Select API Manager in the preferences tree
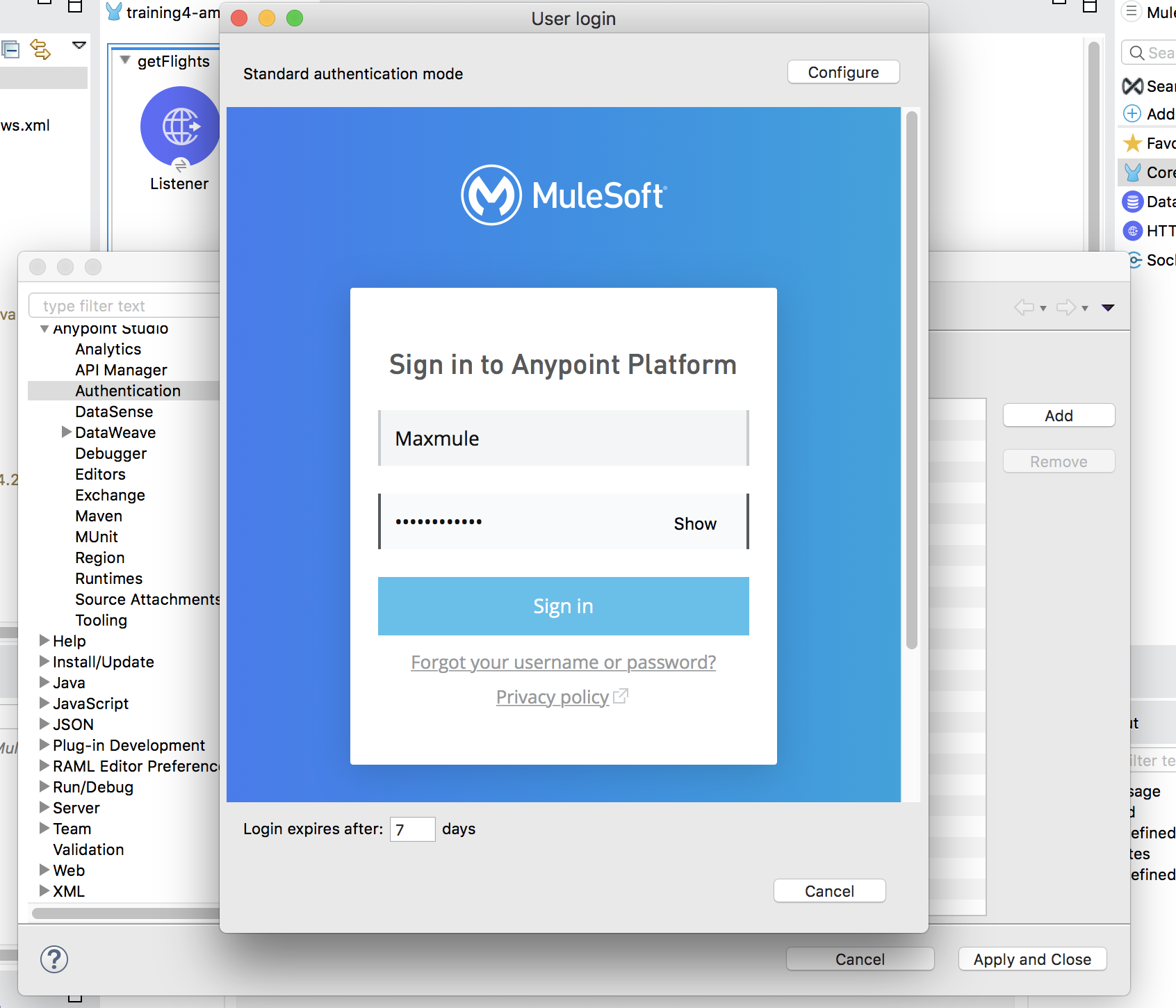The height and width of the screenshot is (1008, 1176). pos(121,370)
